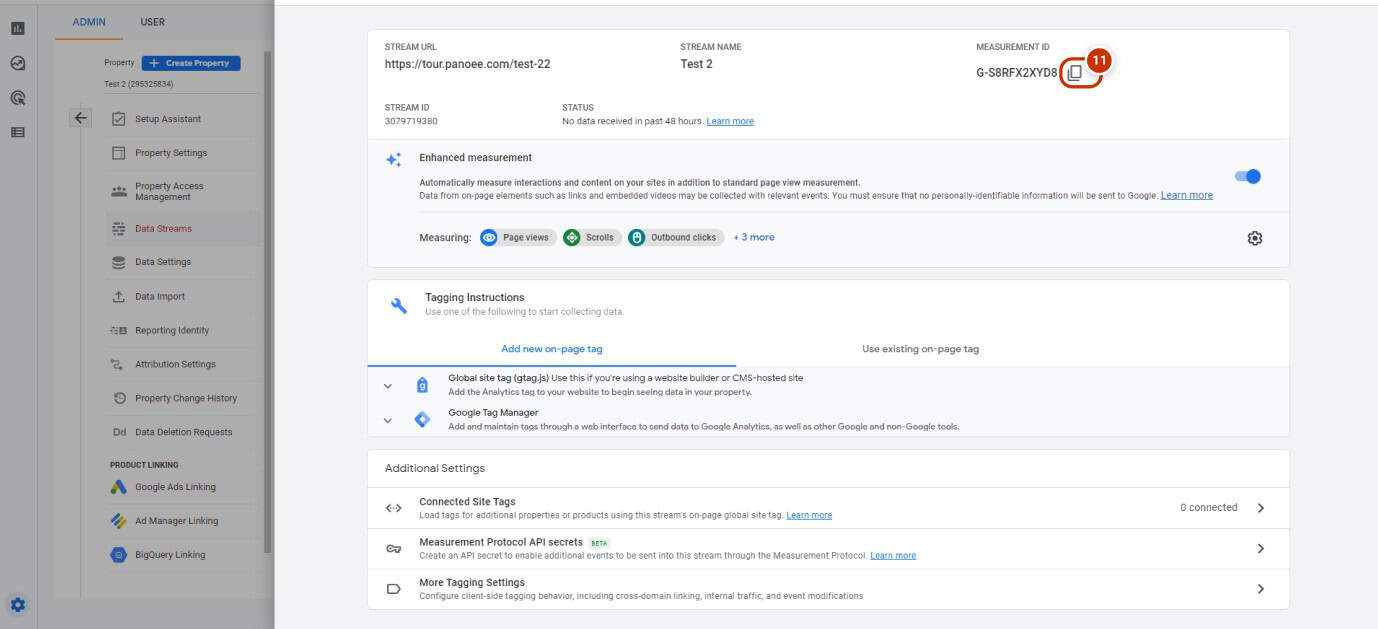Expand Google Tag Manager section
This screenshot has height=629, width=1378.
tap(388, 420)
